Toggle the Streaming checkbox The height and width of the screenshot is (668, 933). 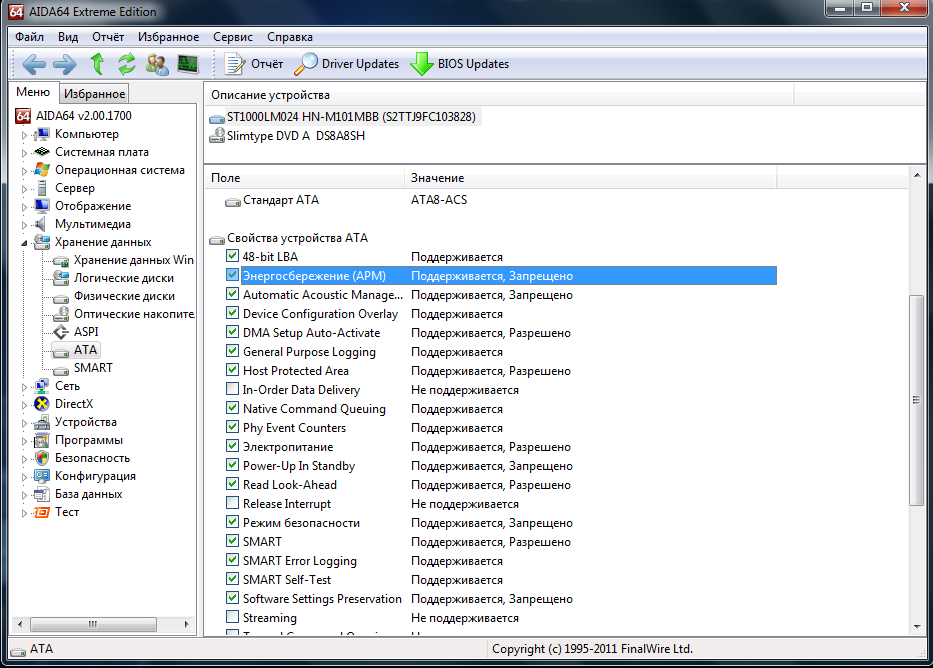pos(232,617)
